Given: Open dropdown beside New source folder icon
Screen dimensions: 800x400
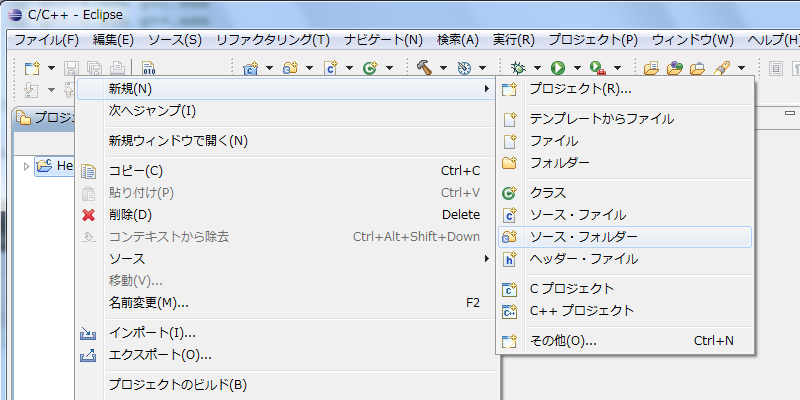Looking at the screenshot, I should [x=309, y=68].
